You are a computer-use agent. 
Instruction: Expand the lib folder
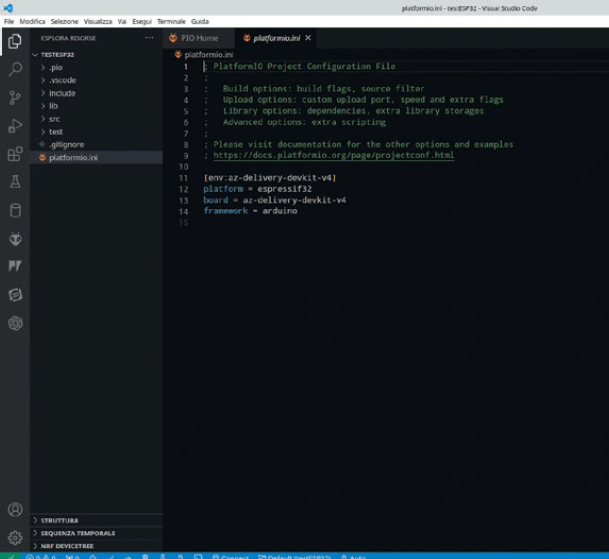[43, 106]
